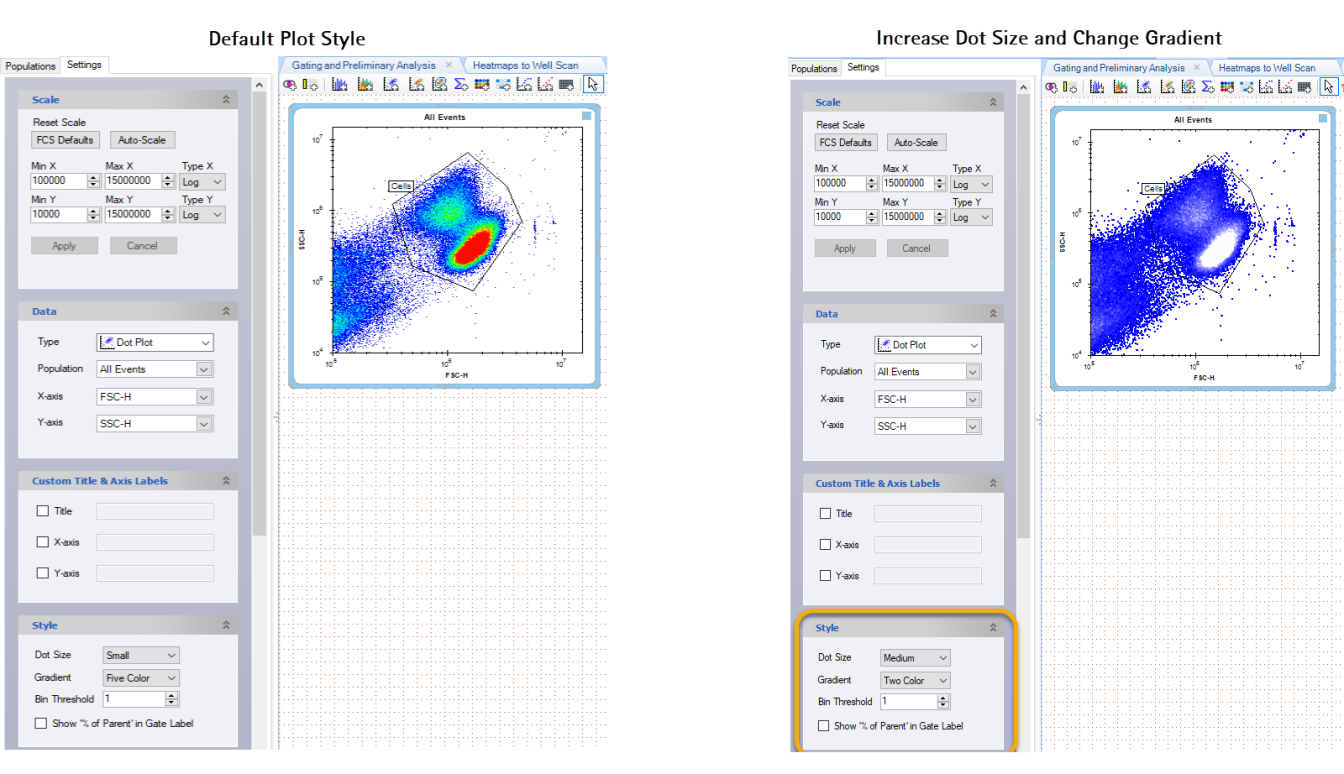Viewport: 1344px width, 774px height.
Task: Add a contour plot in Default Plot Style toolbar
Action: click(x=439, y=85)
